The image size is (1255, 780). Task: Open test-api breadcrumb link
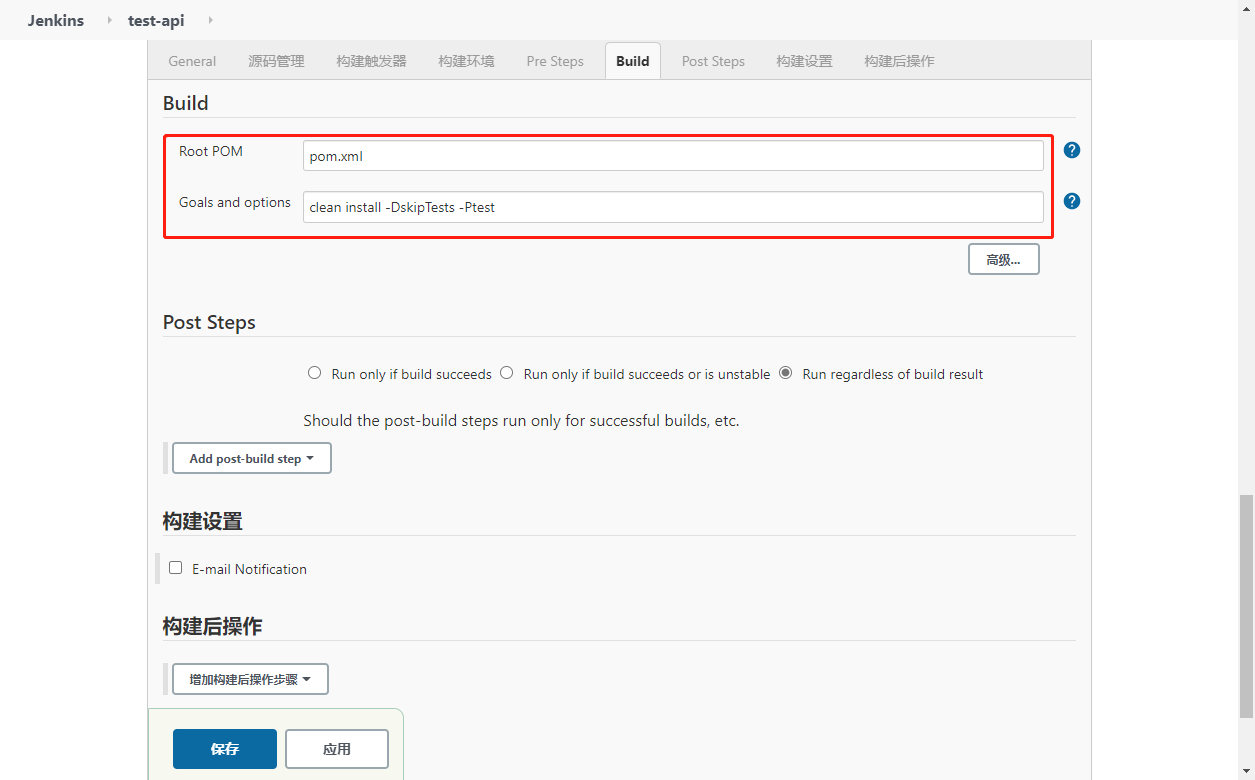pos(156,20)
